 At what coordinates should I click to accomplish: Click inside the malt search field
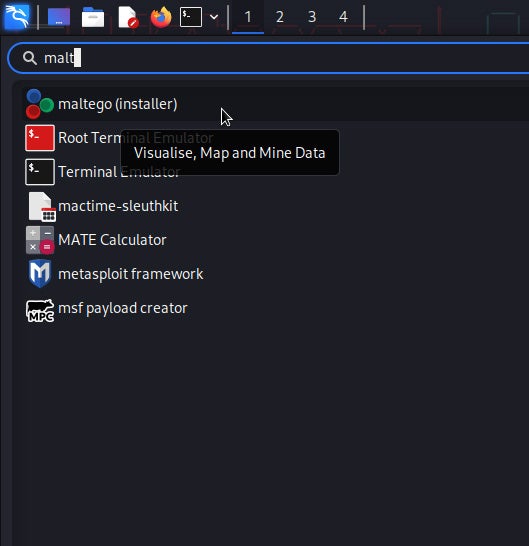tap(268, 58)
